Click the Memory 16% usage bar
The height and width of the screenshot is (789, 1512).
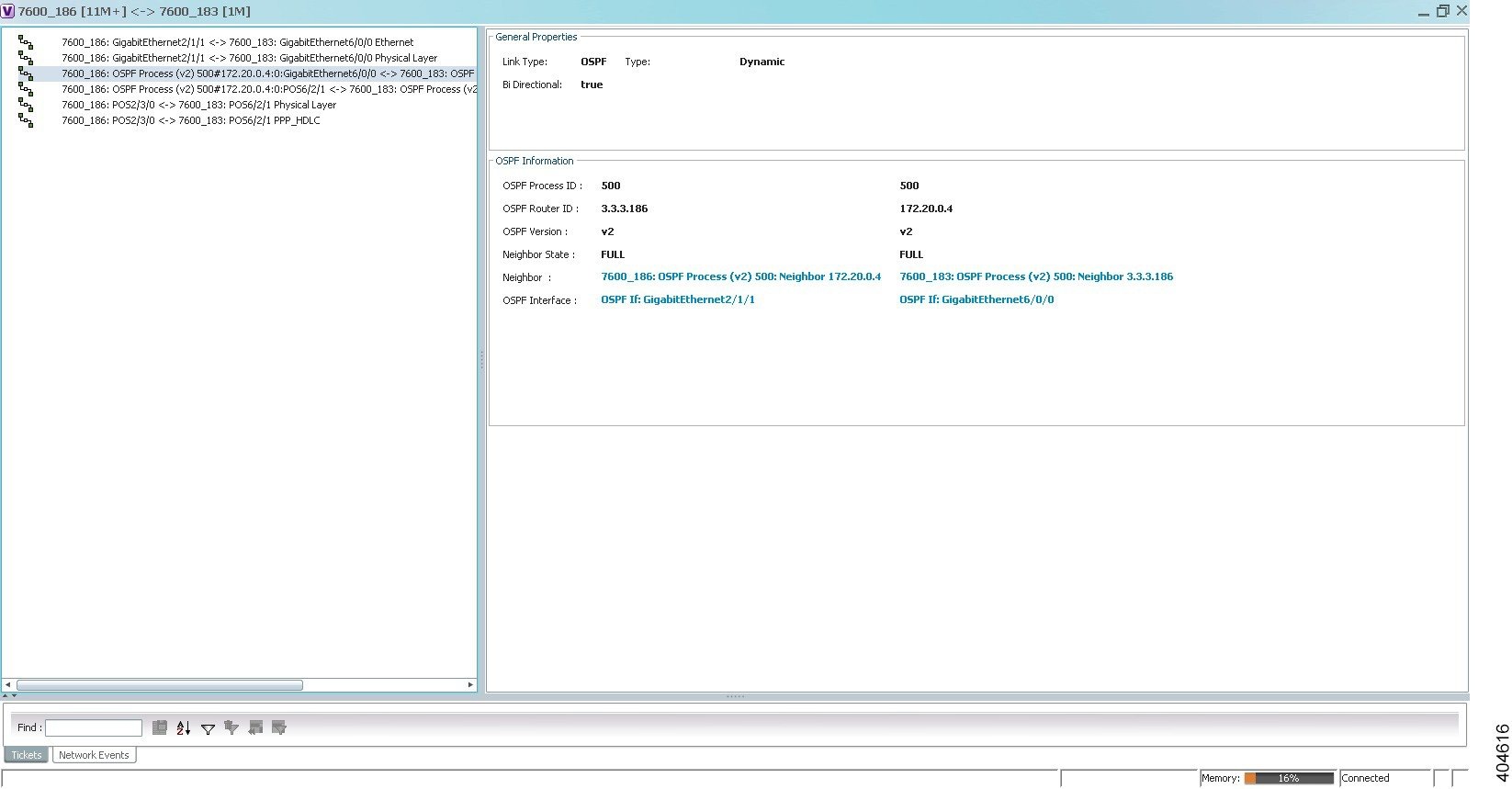pos(1289,778)
